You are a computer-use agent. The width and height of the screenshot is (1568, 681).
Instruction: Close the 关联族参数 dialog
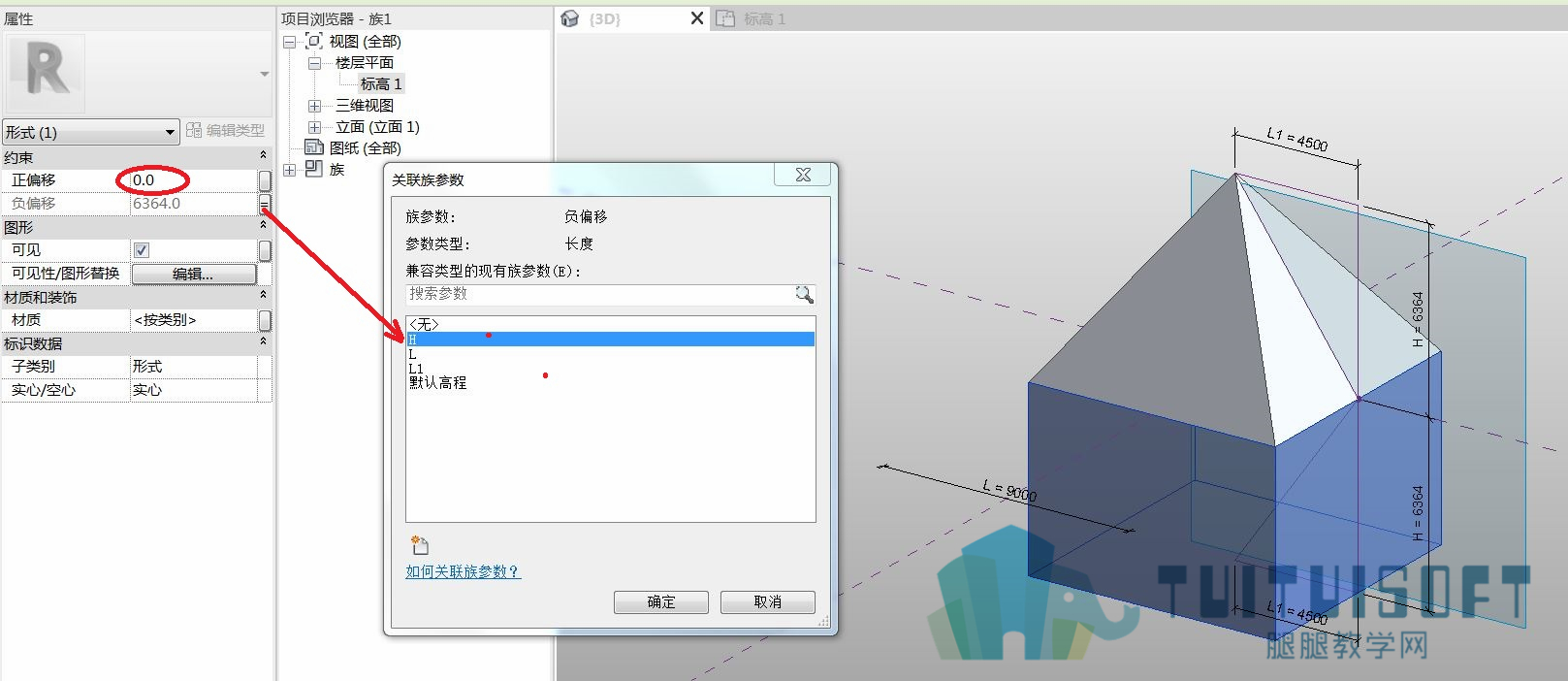[803, 175]
